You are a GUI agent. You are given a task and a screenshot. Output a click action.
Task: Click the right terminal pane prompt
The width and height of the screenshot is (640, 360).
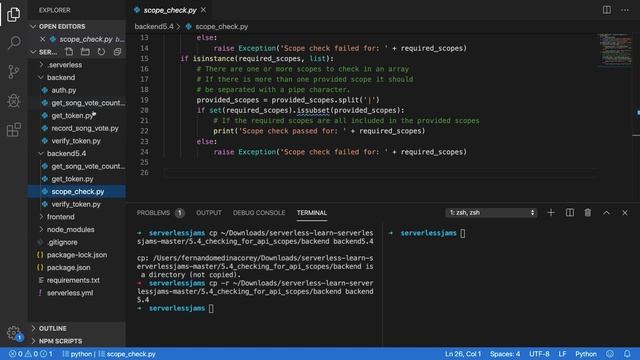point(462,233)
